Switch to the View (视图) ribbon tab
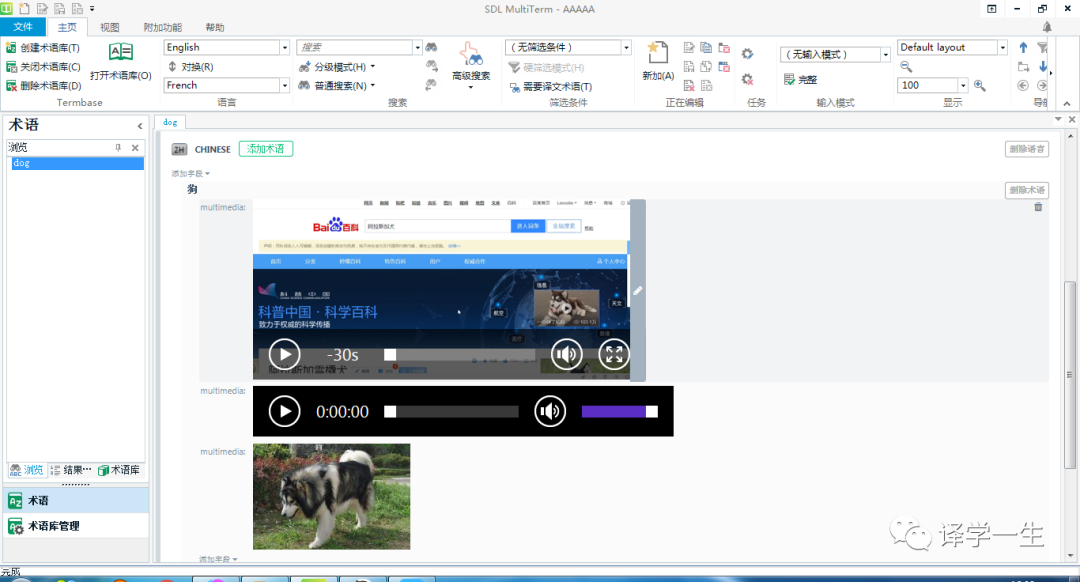 click(x=110, y=28)
